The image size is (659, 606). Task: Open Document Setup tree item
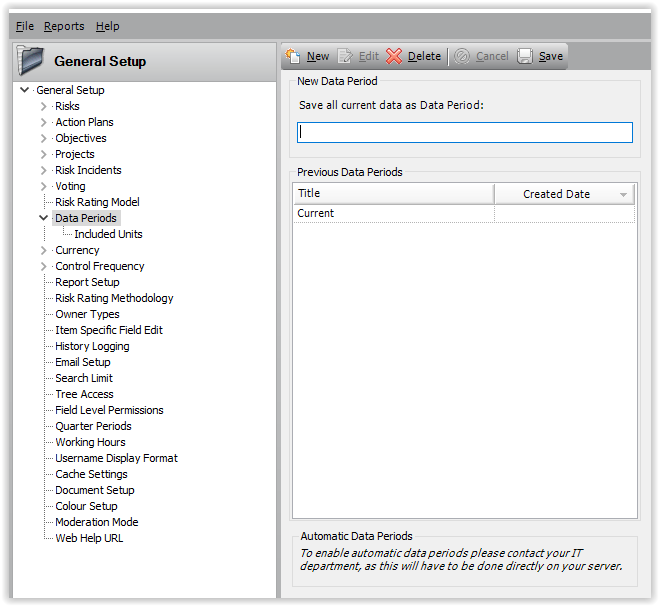pos(95,490)
